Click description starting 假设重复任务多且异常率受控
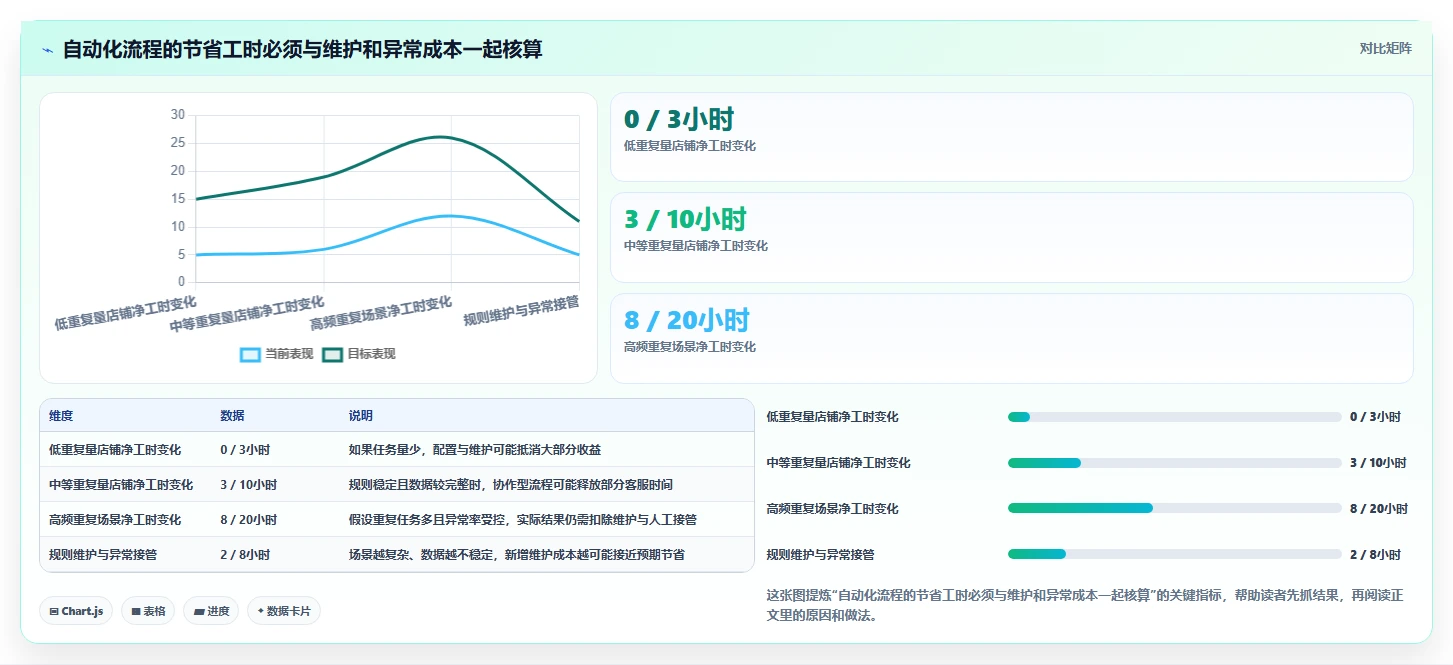The image size is (1453, 665). click(523, 520)
